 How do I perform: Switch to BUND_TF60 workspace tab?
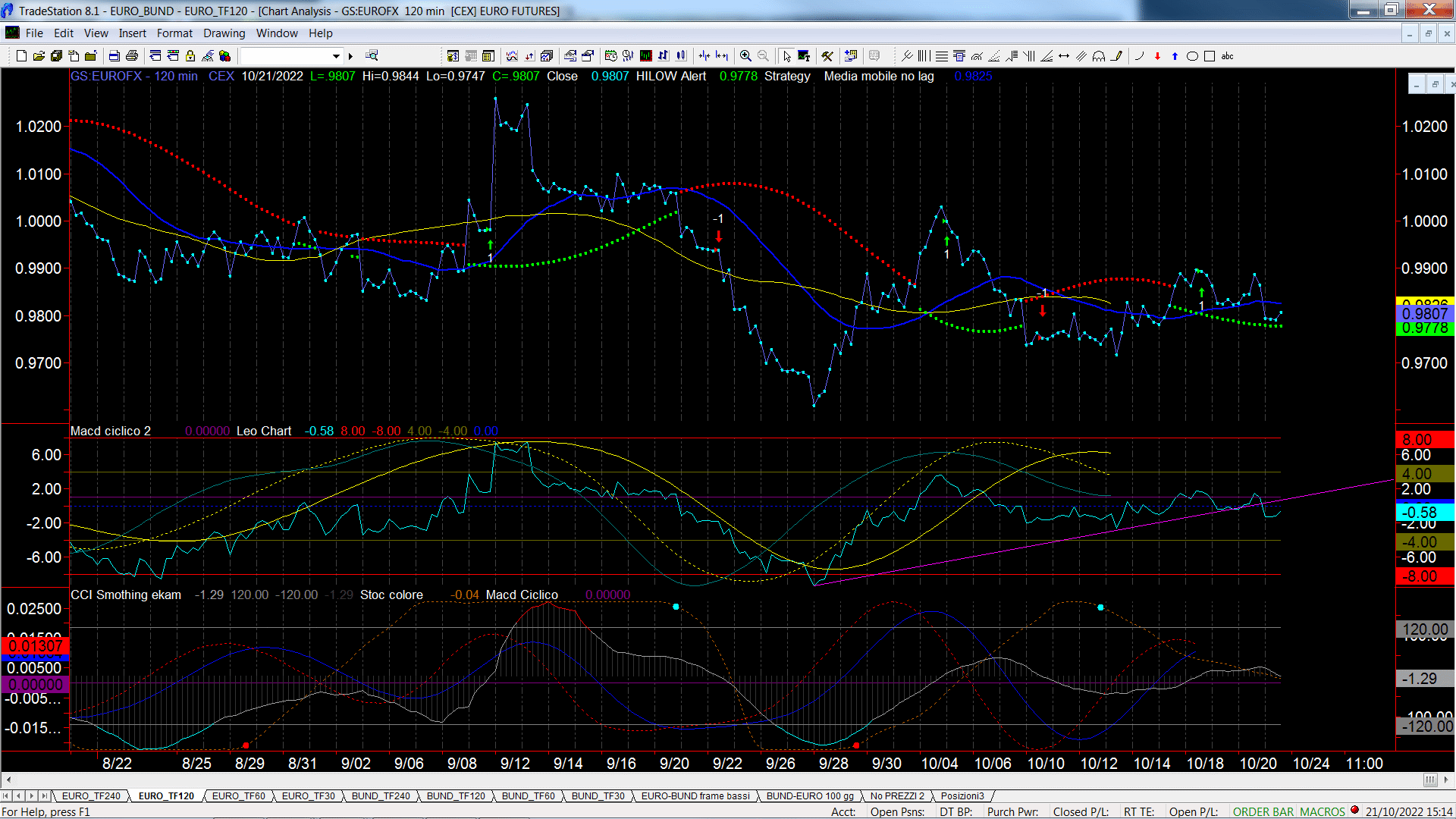click(528, 795)
